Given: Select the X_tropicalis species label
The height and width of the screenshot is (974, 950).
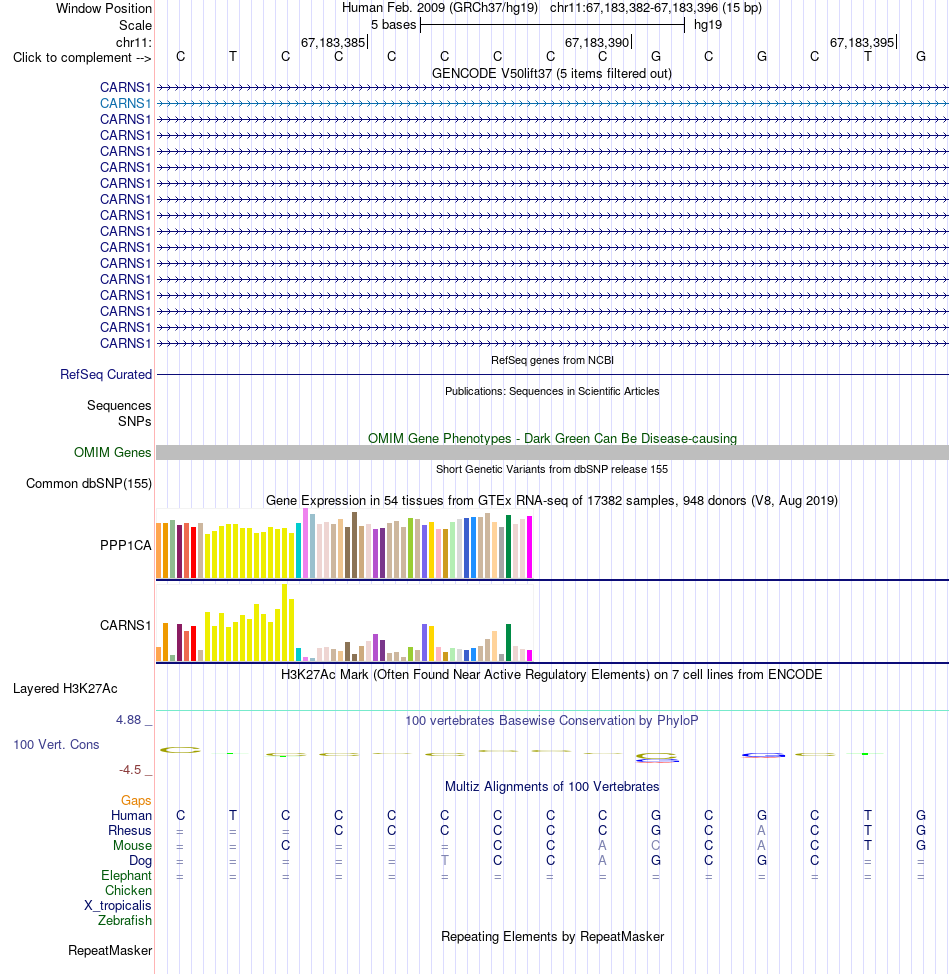Looking at the screenshot, I should click(117, 906).
